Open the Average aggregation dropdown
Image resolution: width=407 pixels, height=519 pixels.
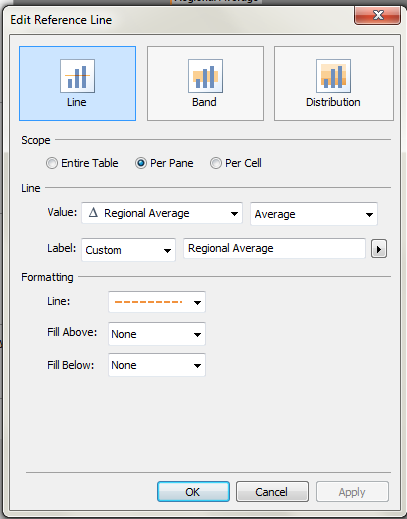pyautogui.click(x=314, y=214)
